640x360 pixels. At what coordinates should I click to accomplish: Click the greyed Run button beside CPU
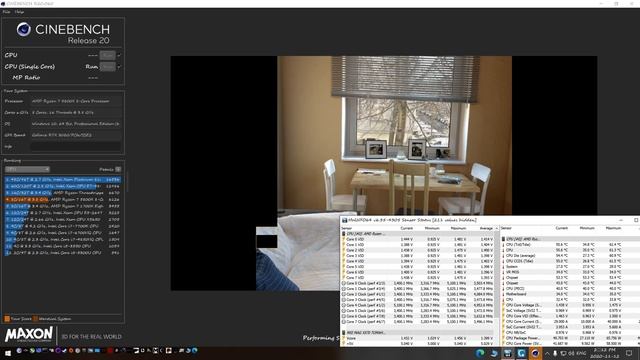pyautogui.click(x=108, y=55)
